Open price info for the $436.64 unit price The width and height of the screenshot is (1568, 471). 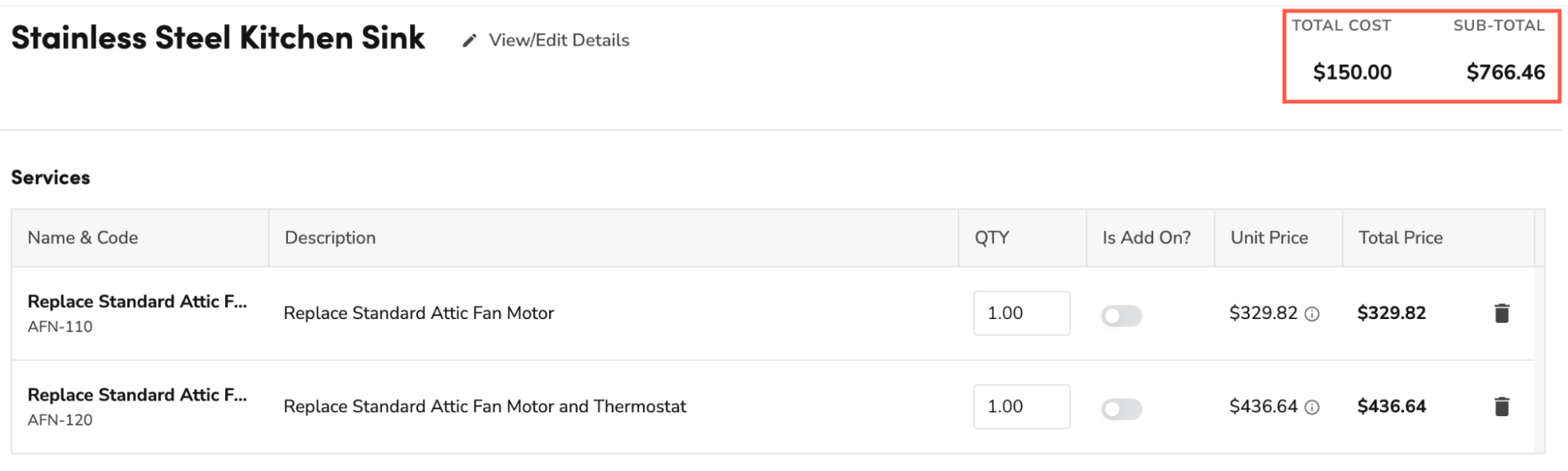1314,408
